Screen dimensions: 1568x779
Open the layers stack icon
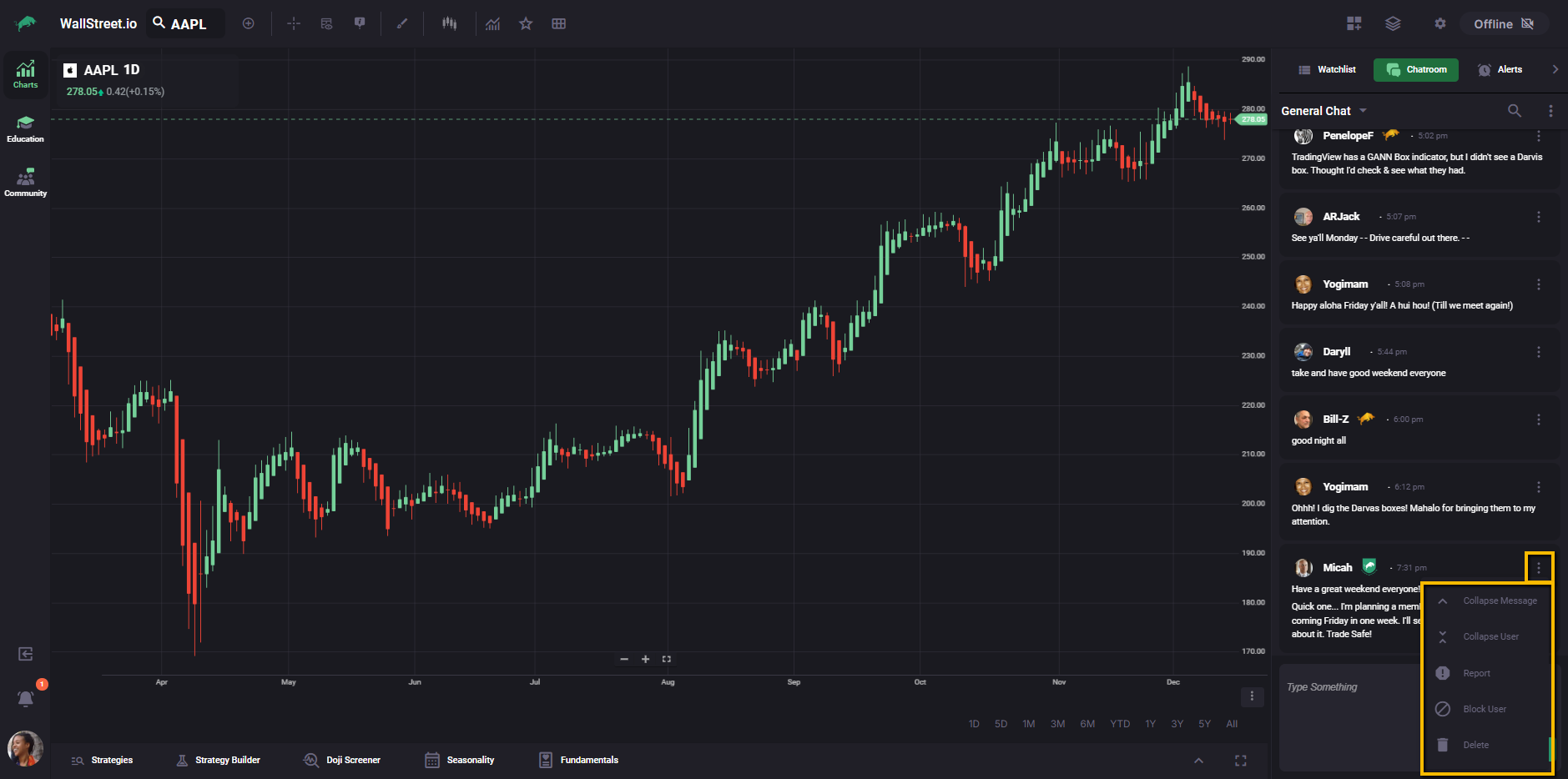pyautogui.click(x=1393, y=23)
